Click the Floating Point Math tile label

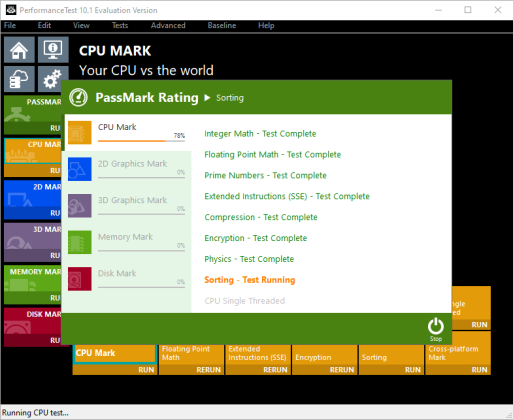point(186,353)
